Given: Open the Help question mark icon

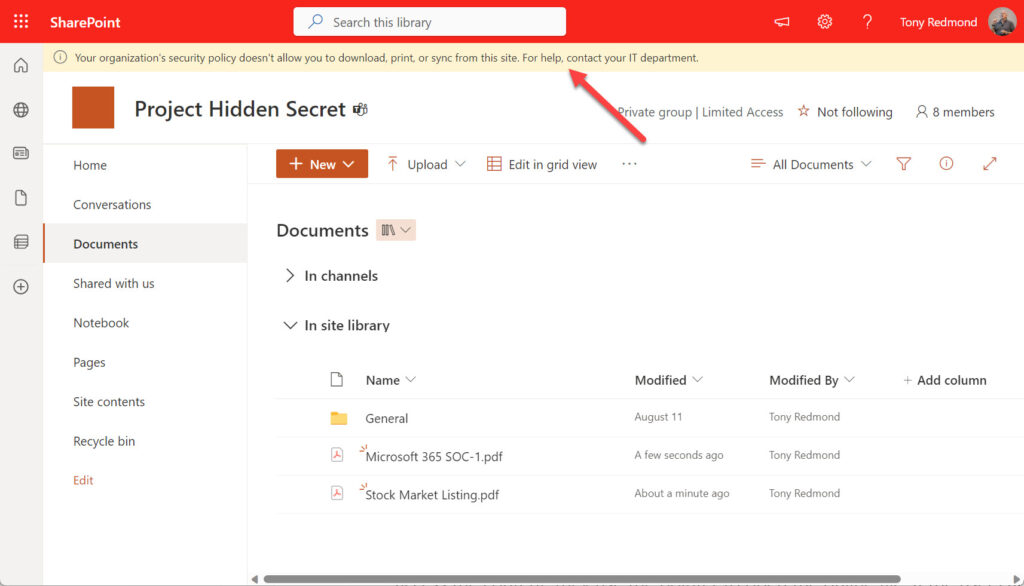Looking at the screenshot, I should [x=867, y=22].
